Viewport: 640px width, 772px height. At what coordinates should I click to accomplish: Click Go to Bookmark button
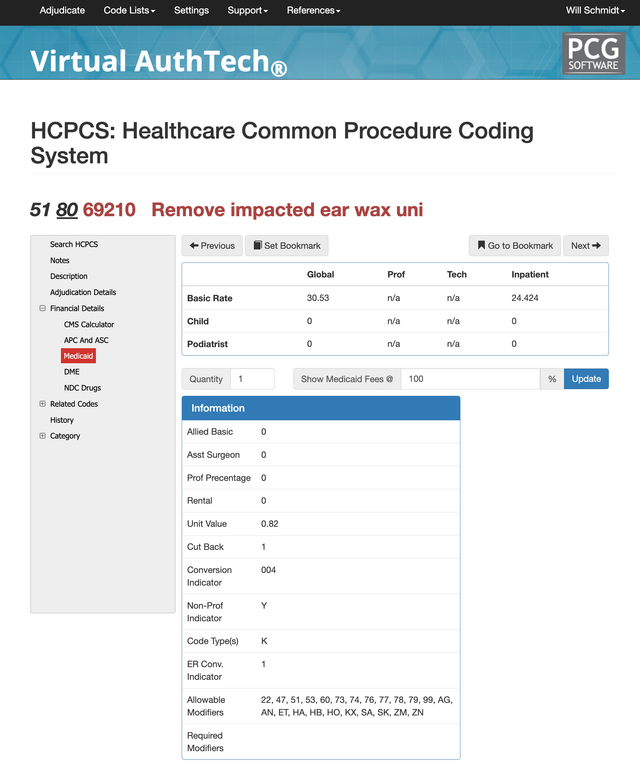pyautogui.click(x=515, y=246)
